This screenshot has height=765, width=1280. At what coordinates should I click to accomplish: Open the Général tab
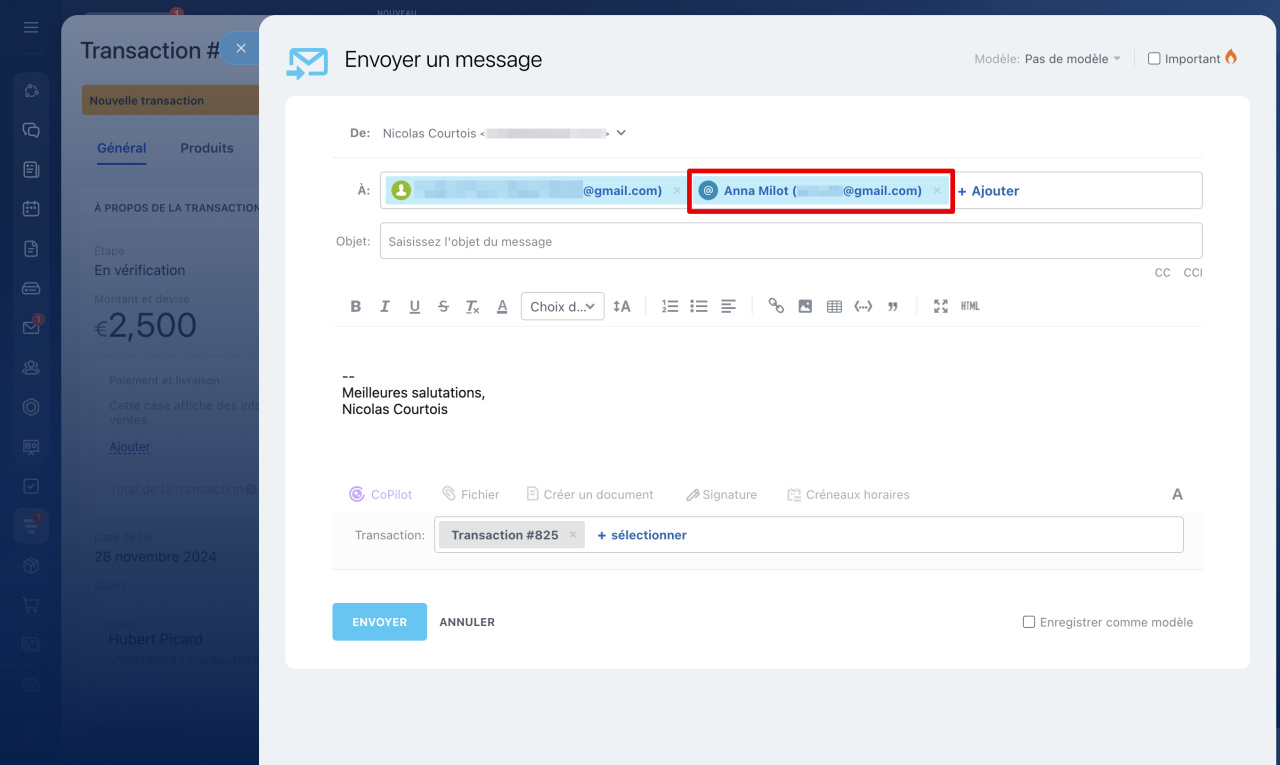(x=122, y=148)
